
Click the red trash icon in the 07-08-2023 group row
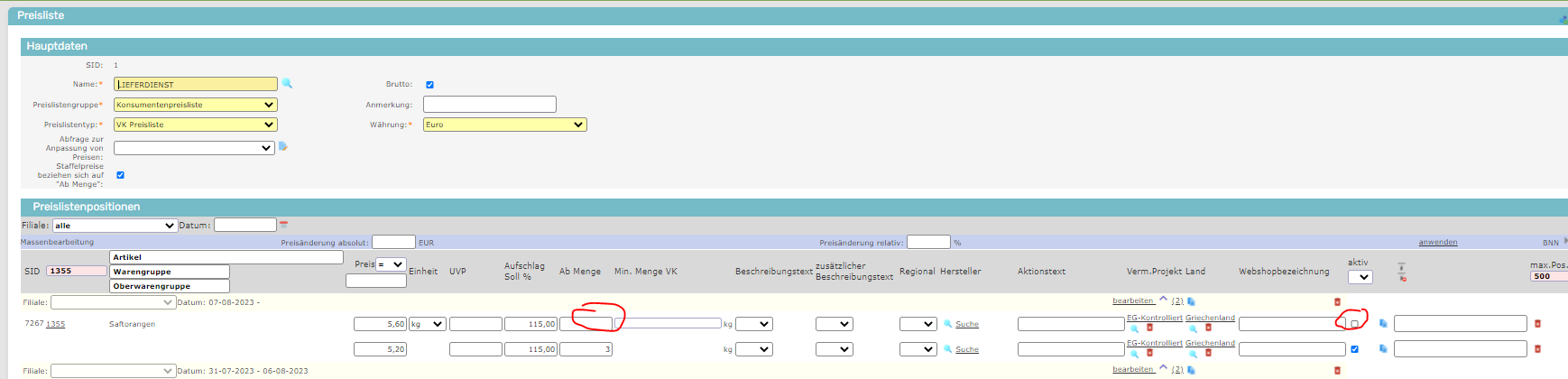(x=1337, y=301)
